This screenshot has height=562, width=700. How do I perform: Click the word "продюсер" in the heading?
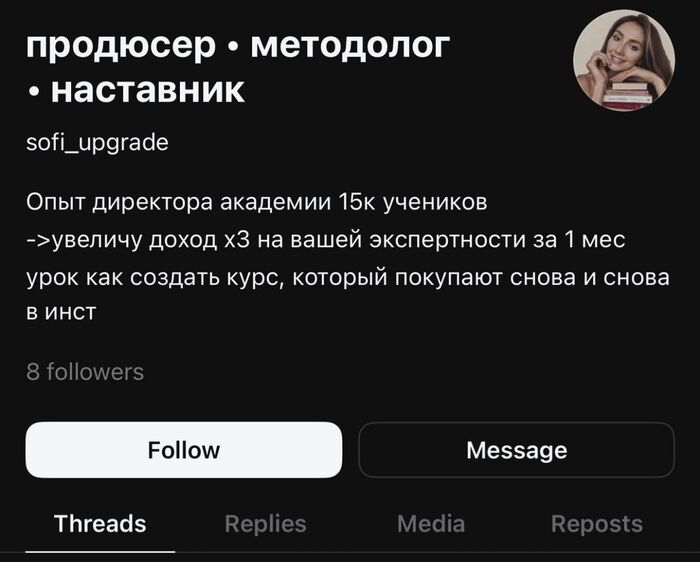coord(120,45)
